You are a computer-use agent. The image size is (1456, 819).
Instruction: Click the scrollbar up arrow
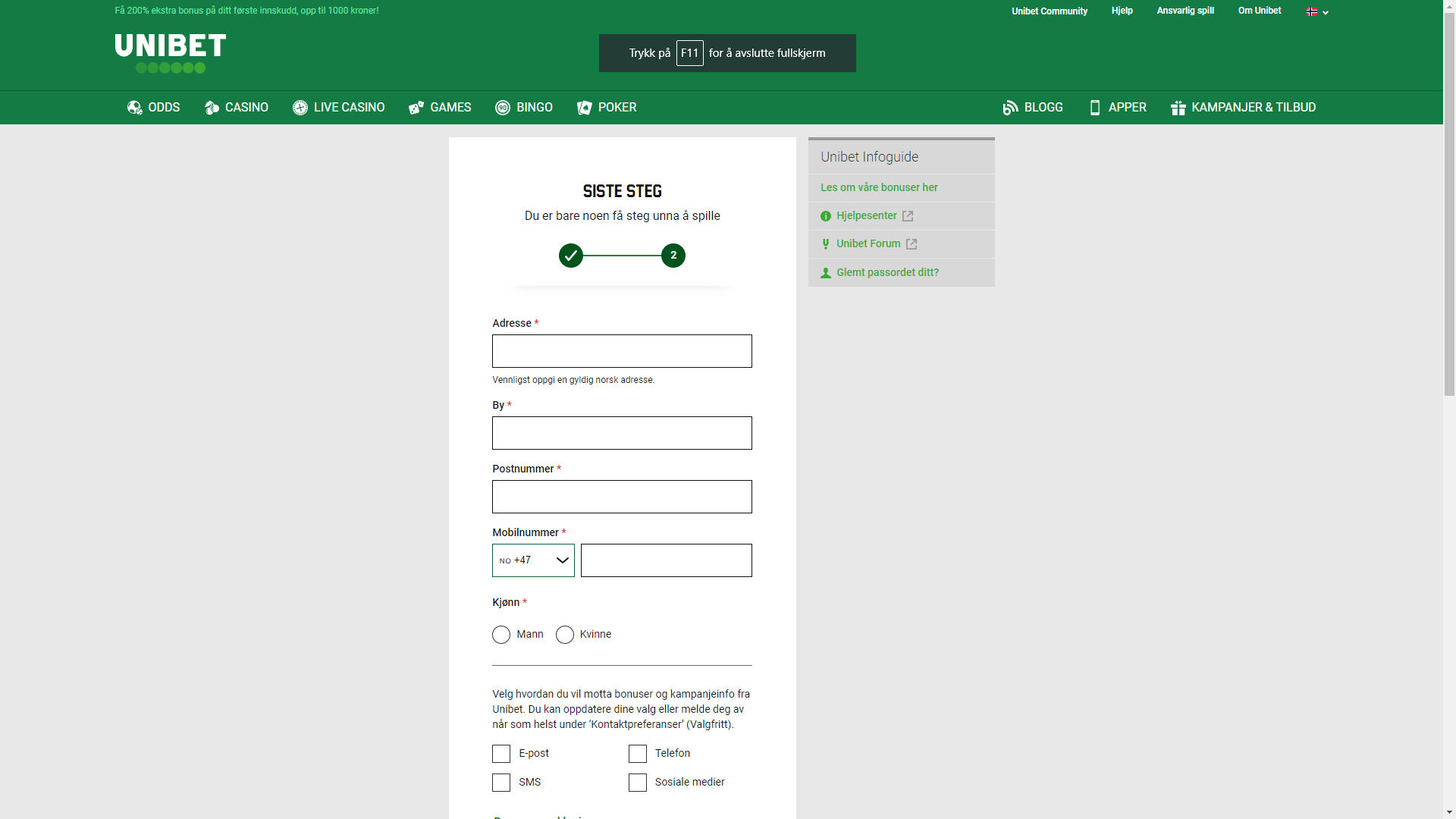(x=1449, y=6)
